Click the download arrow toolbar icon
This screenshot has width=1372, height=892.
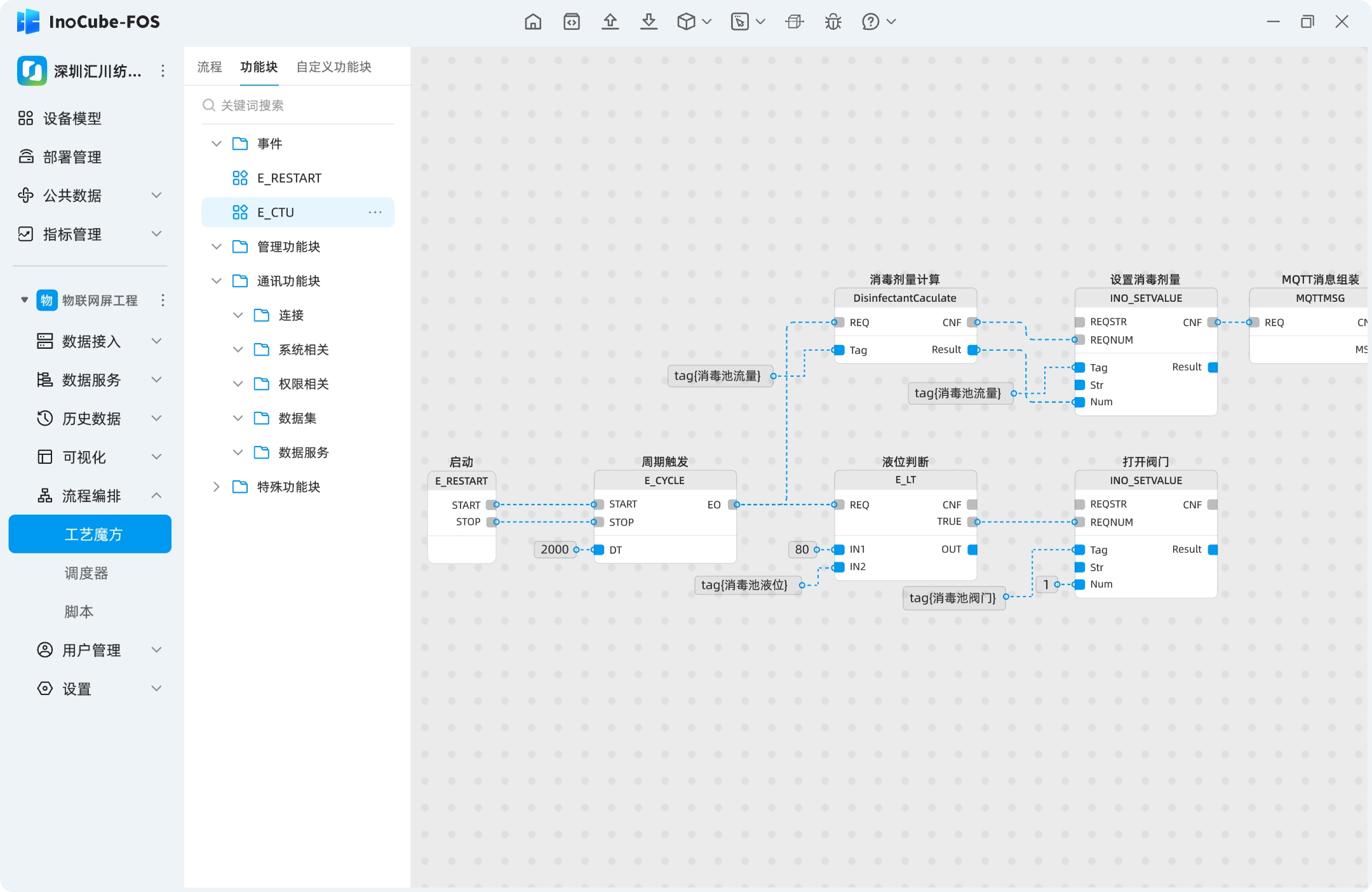649,22
